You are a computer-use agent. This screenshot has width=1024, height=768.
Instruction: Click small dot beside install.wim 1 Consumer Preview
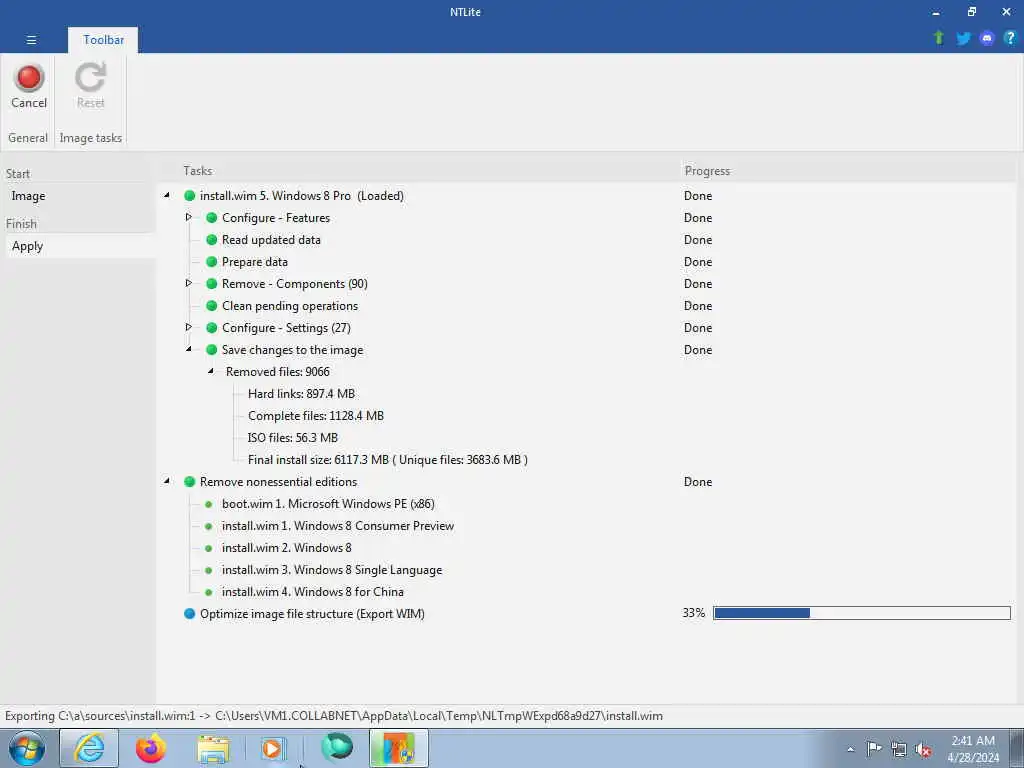click(x=208, y=526)
